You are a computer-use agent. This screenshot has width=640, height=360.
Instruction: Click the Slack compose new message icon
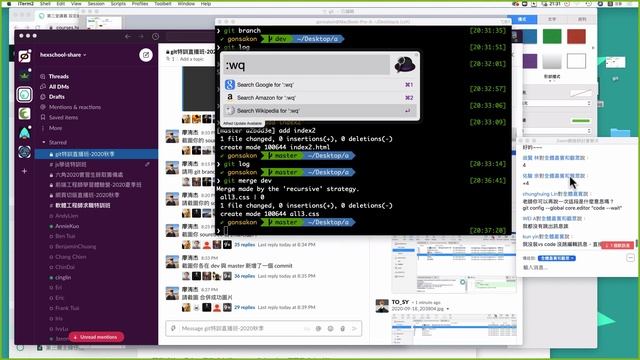[x=146, y=55]
